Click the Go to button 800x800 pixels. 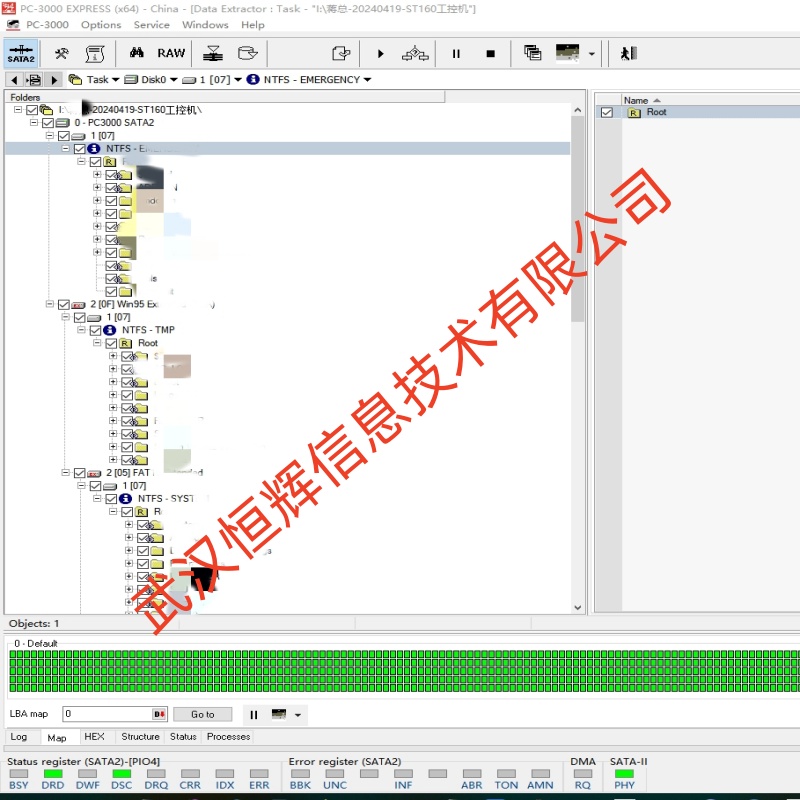203,714
